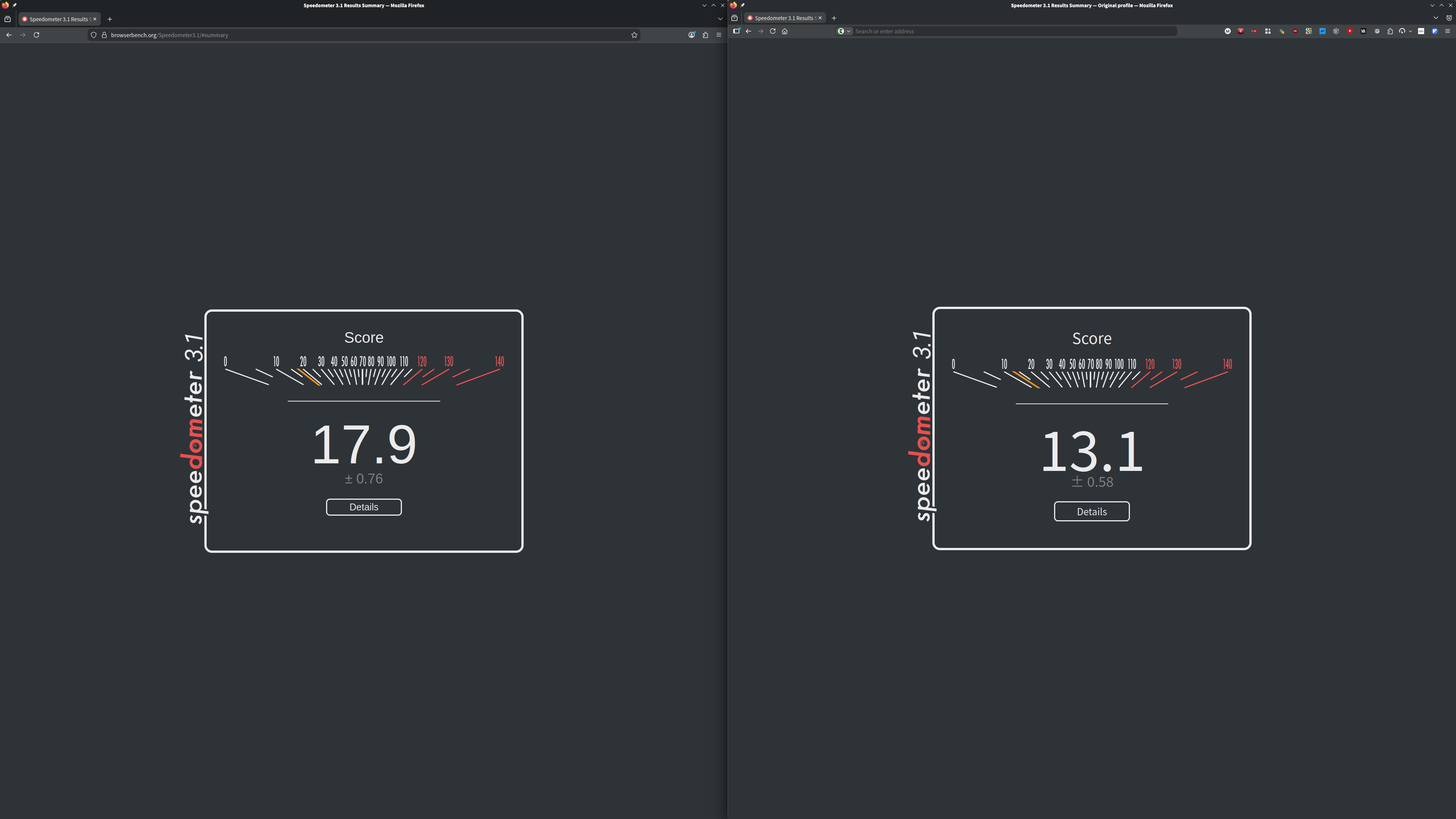Open tracking protection shield in left address bar
This screenshot has height=819, width=1456.
point(94,35)
